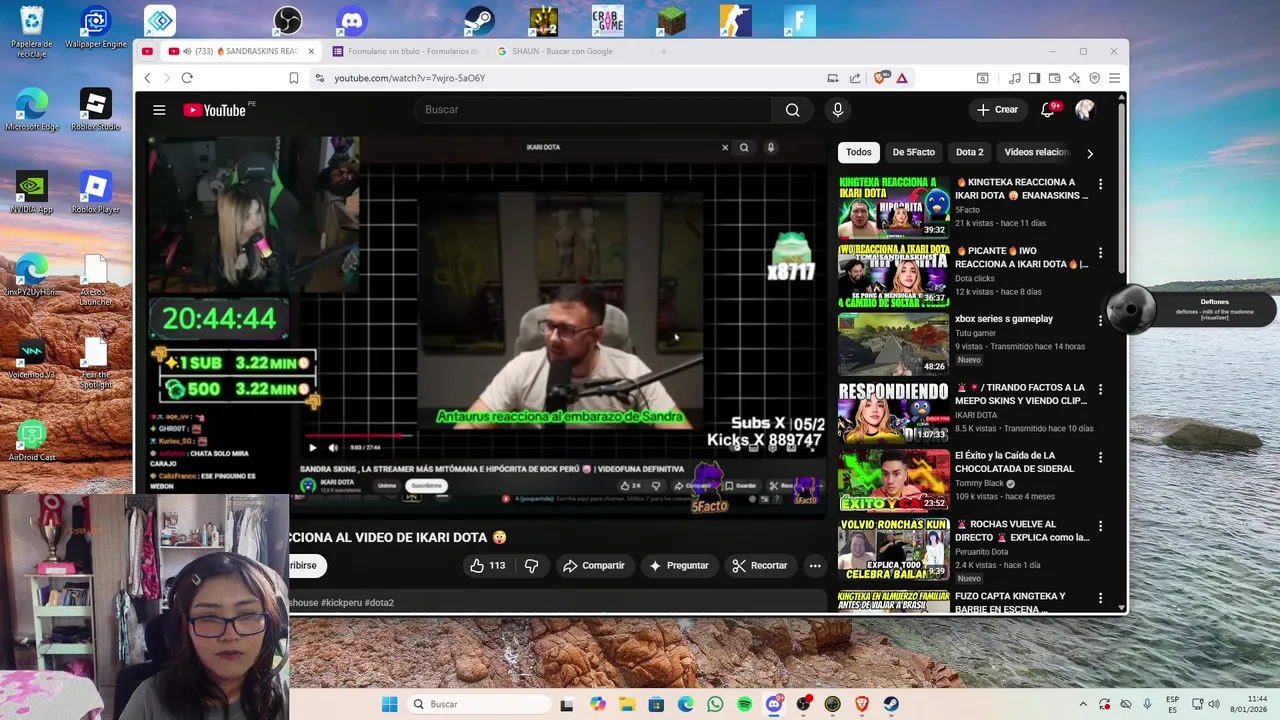Dislike the video with thumbs-down

pyautogui.click(x=531, y=566)
